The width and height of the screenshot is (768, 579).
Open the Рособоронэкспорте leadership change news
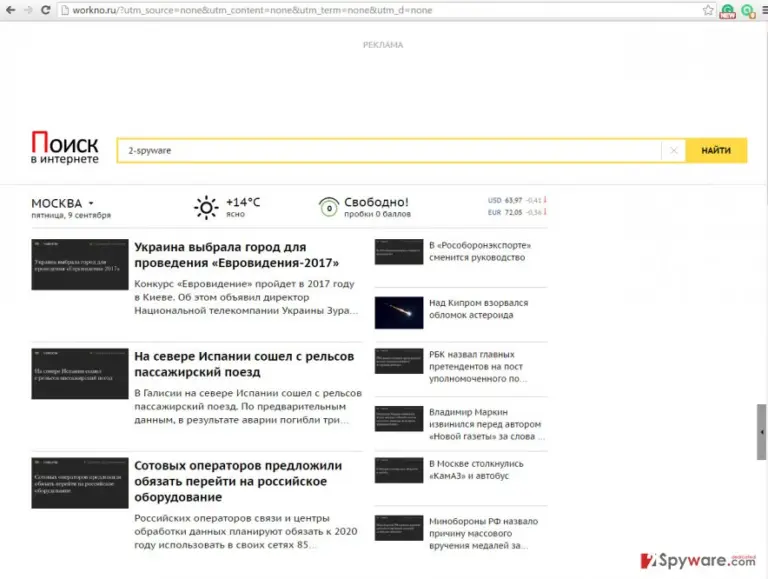(480, 251)
